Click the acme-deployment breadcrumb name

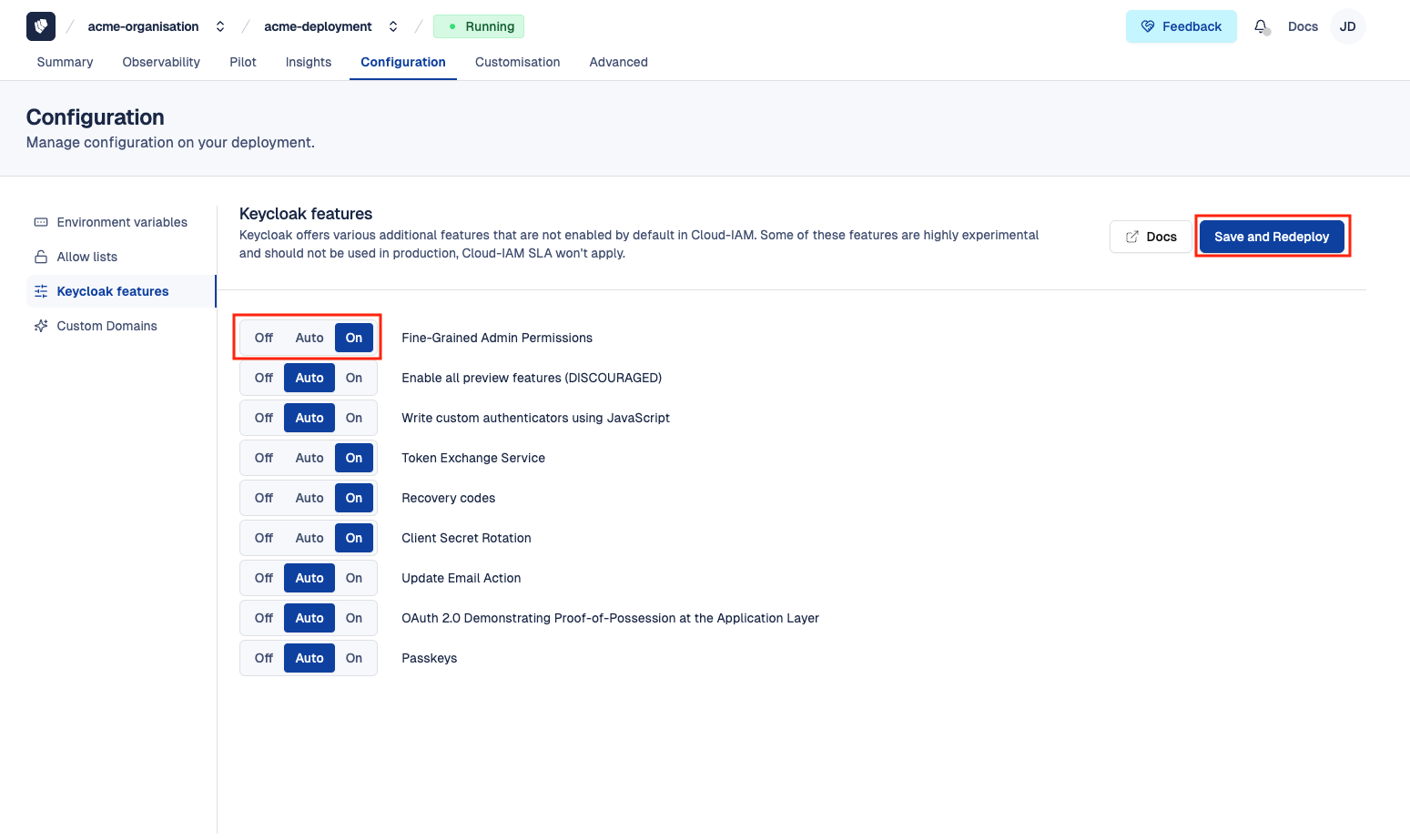pos(318,26)
